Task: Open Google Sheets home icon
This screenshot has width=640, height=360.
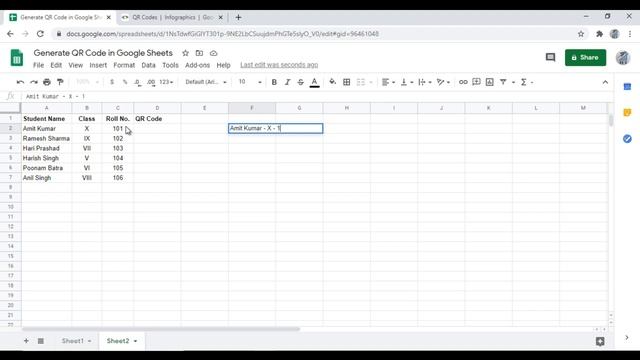Action: coord(17,58)
